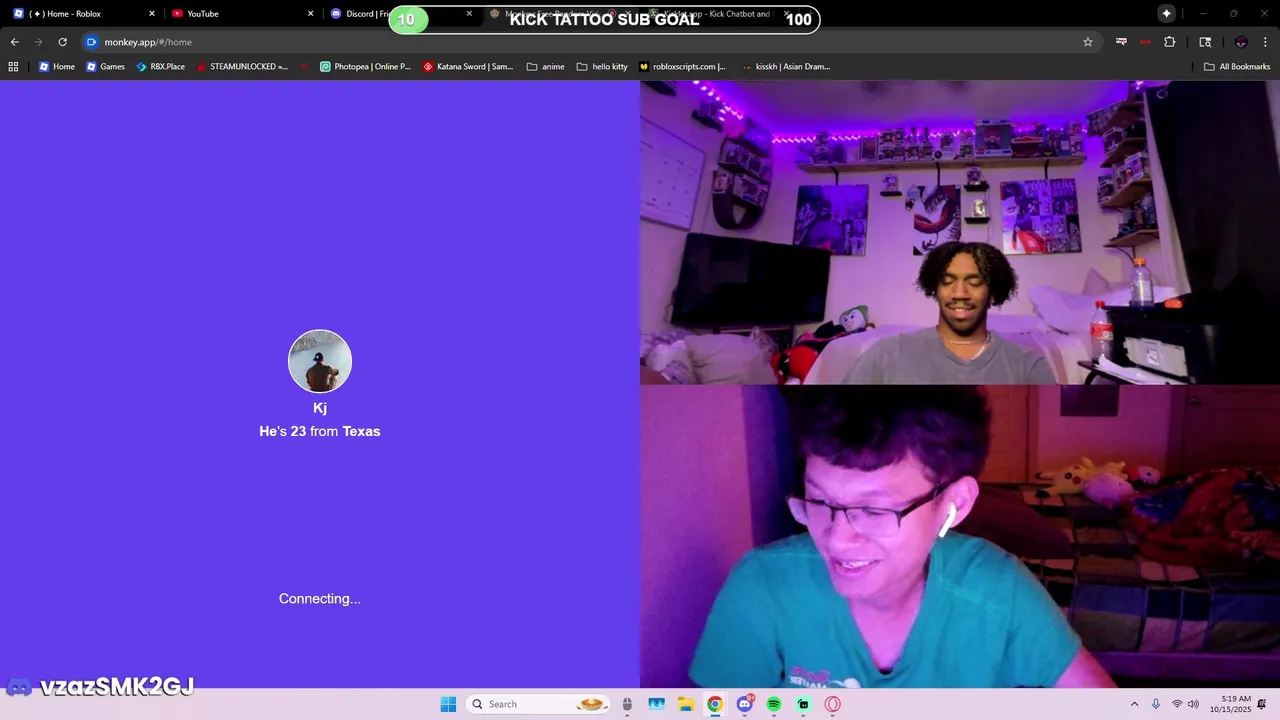Bookmark this page with the star icon
This screenshot has width=1280, height=720.
1088,42
